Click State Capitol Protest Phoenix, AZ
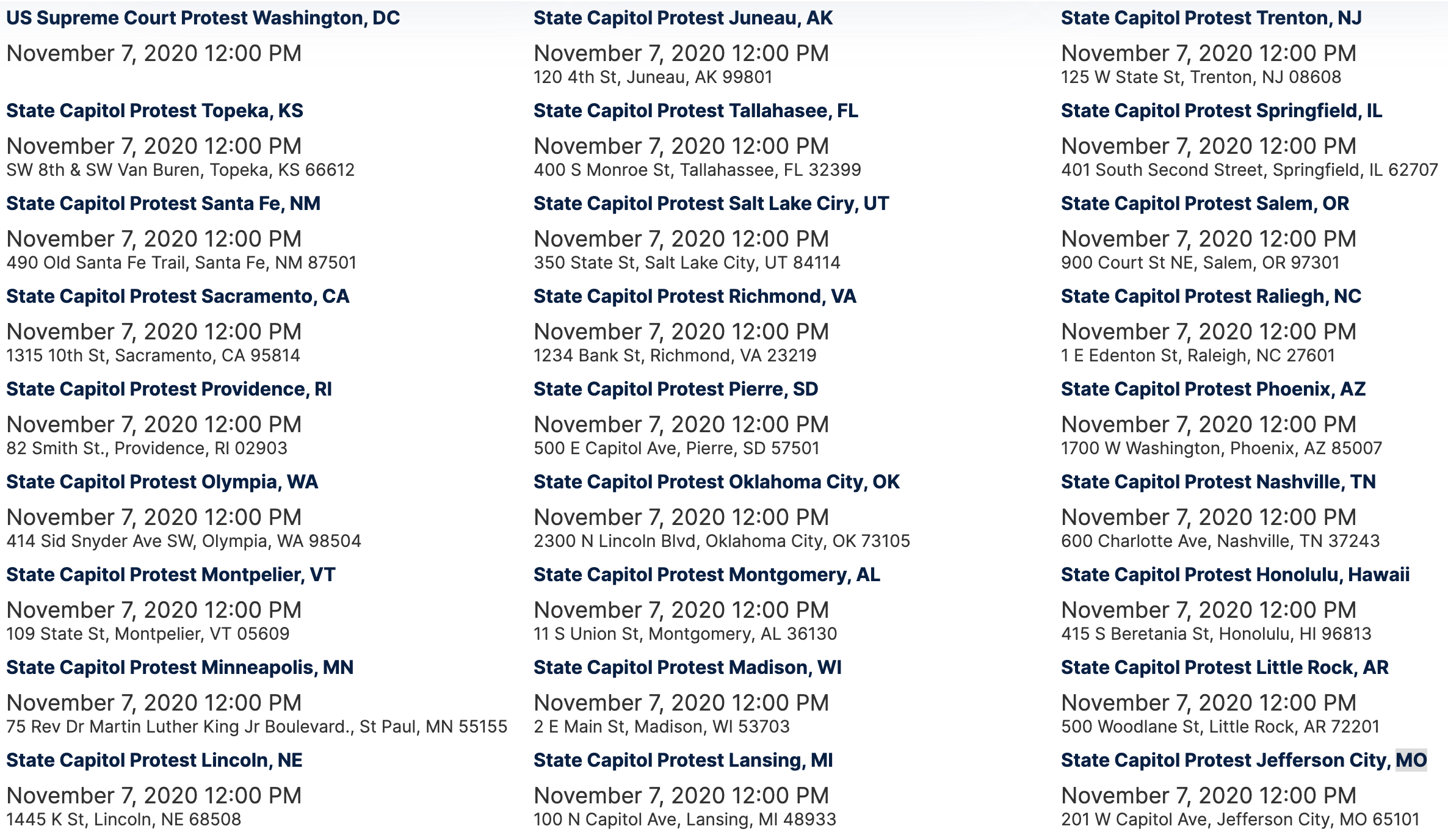 [x=1213, y=389]
